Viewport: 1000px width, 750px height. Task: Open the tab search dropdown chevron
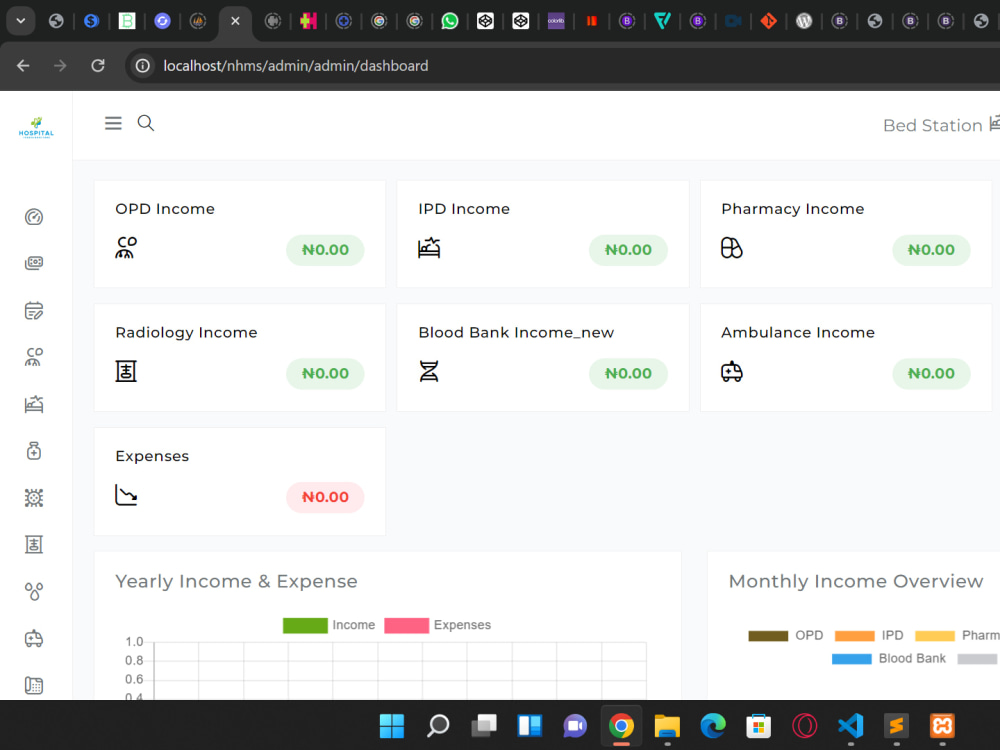20,21
